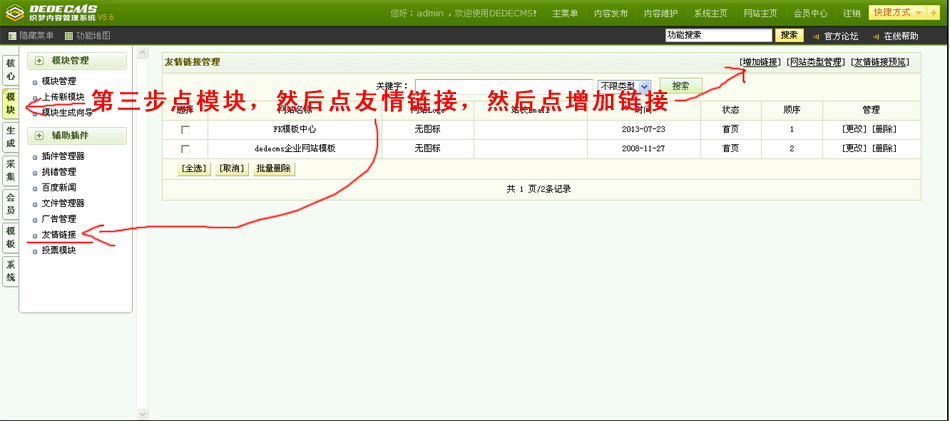
Task: Check the box for dedecms企业网站模板 row
Action: pos(185,149)
